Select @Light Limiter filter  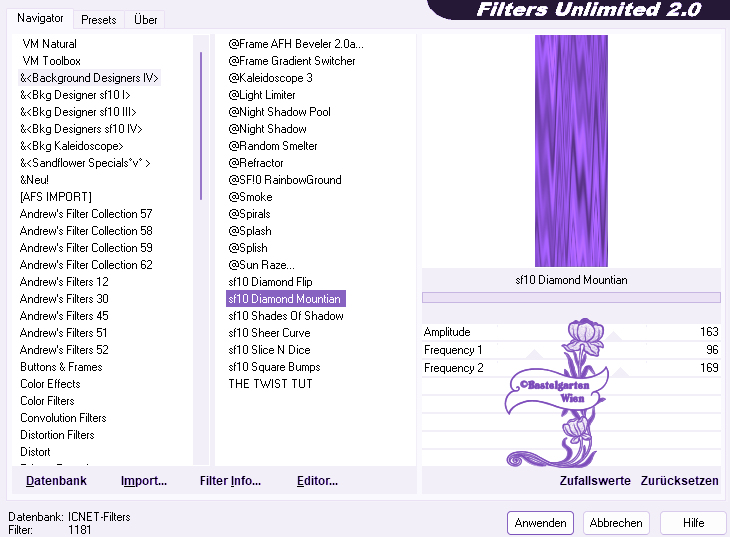262,95
